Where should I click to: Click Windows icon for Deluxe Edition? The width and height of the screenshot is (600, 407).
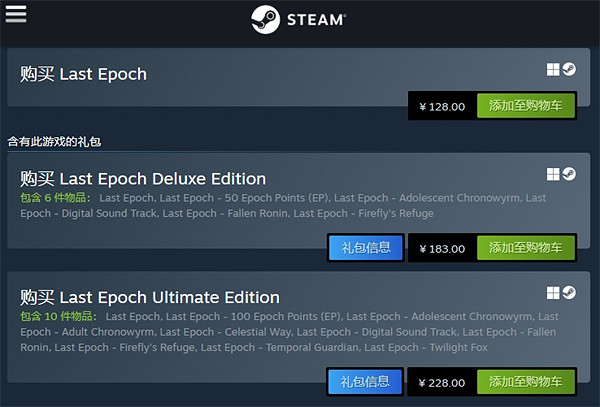point(552,174)
